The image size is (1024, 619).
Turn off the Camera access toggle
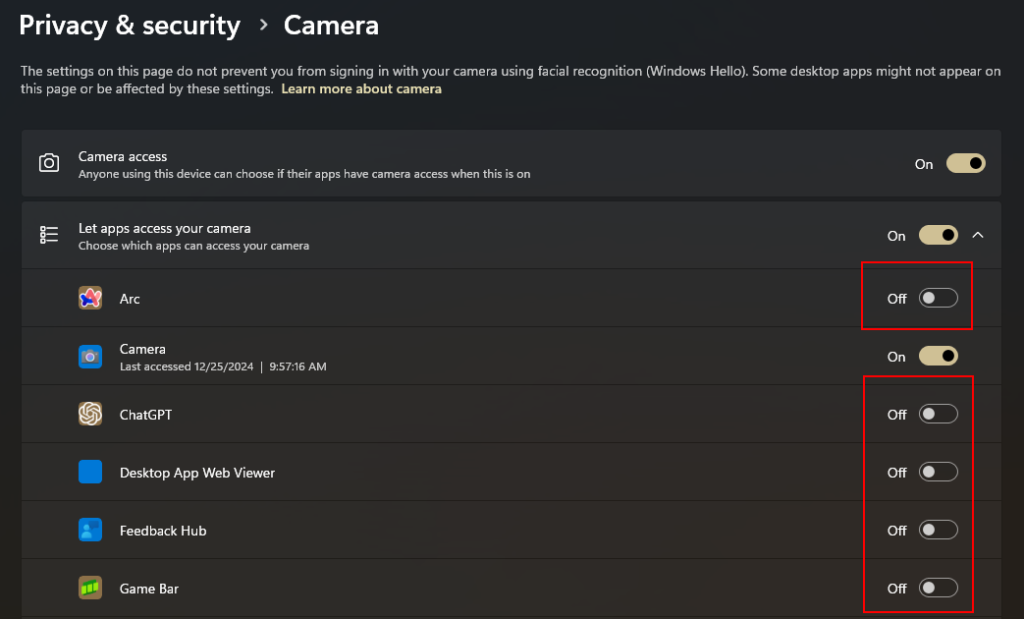pos(966,163)
